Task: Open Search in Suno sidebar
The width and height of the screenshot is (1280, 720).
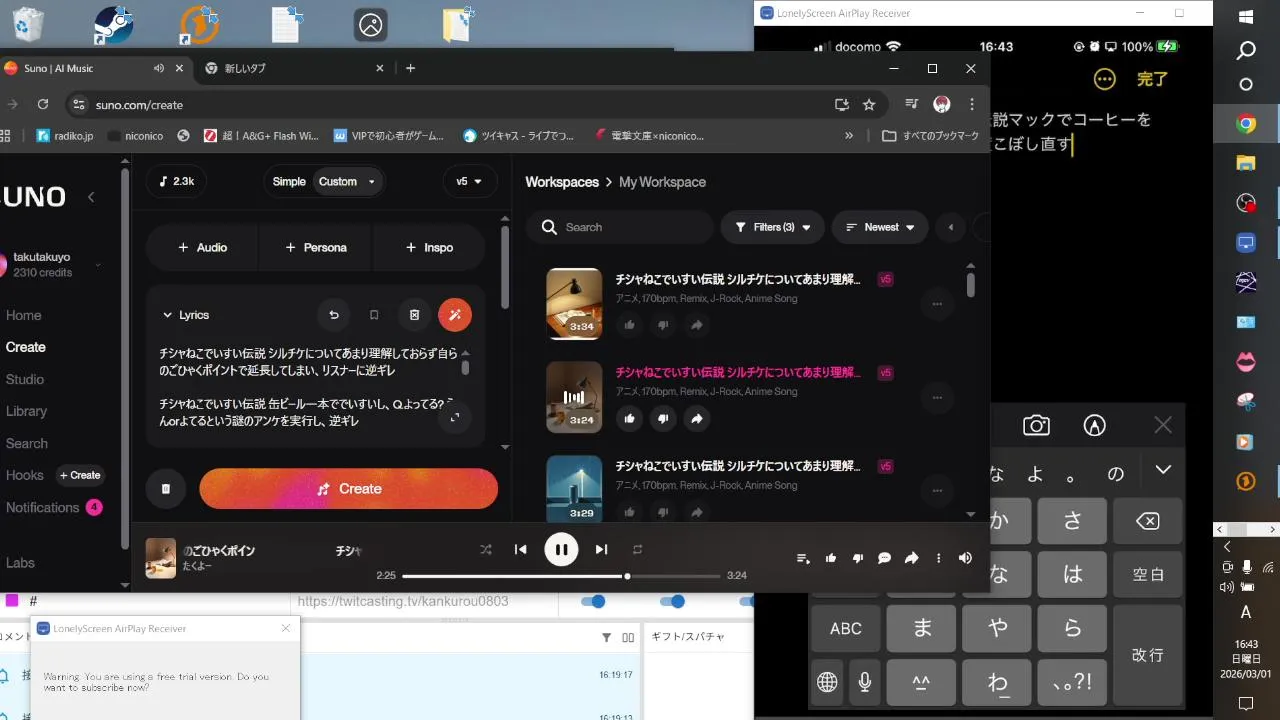Action: [27, 443]
